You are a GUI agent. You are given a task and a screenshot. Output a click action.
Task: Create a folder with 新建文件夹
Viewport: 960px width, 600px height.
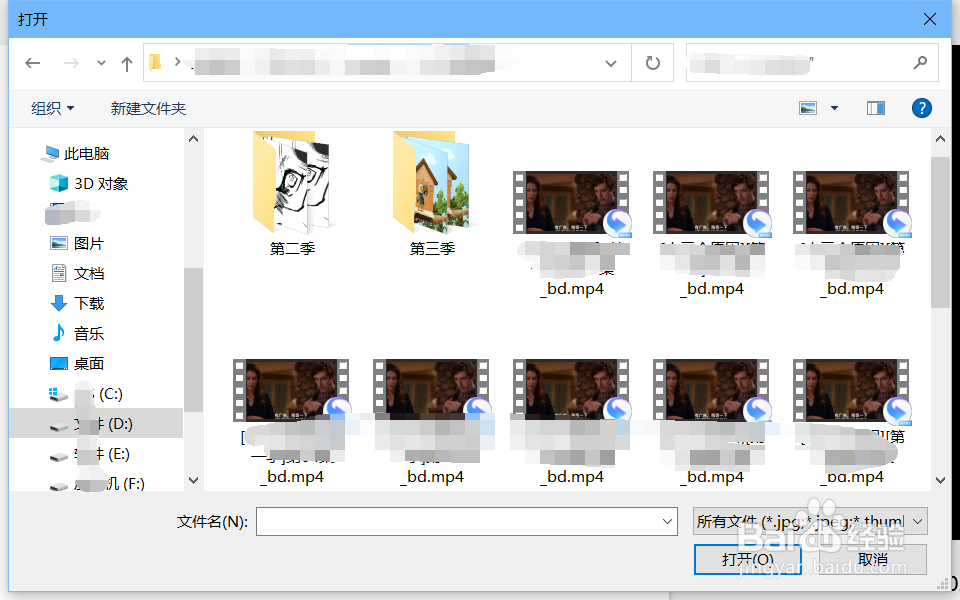(x=148, y=108)
